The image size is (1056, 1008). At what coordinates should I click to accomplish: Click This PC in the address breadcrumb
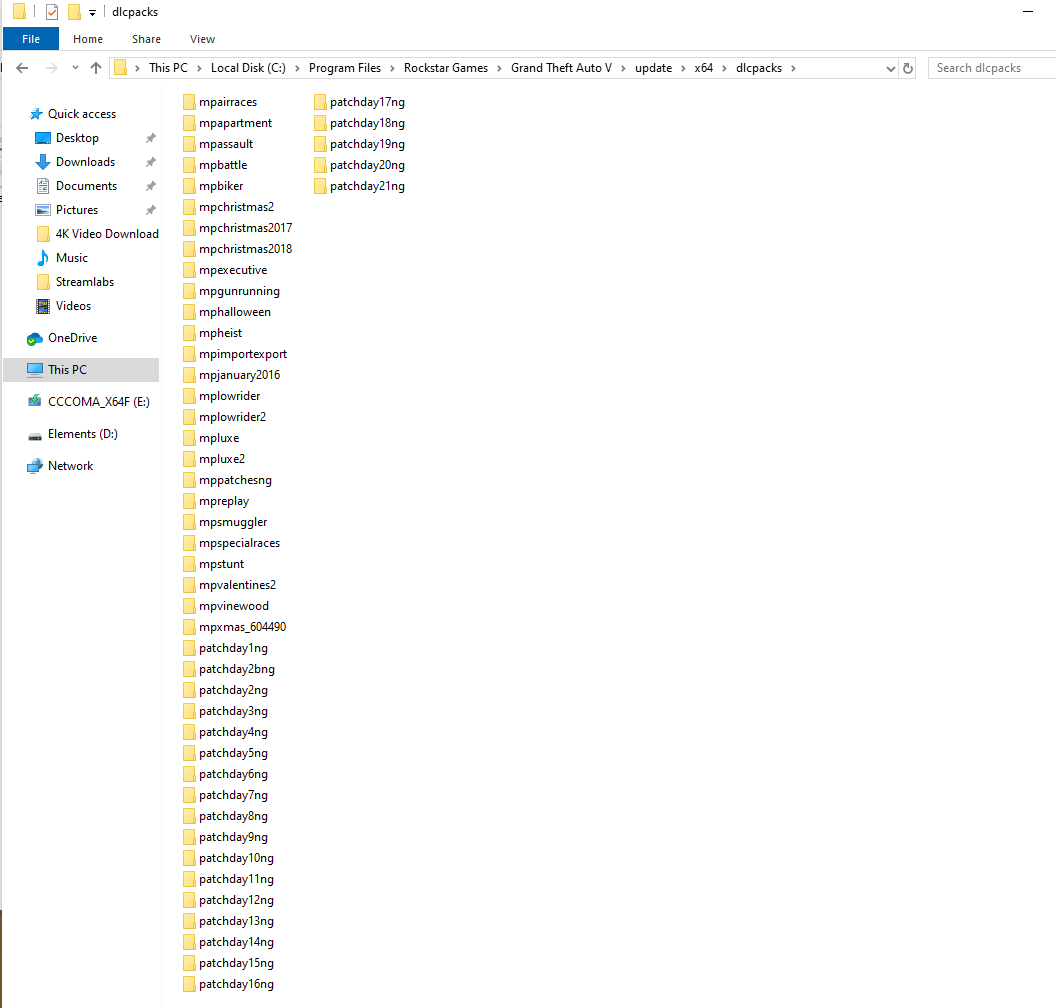pyautogui.click(x=168, y=68)
